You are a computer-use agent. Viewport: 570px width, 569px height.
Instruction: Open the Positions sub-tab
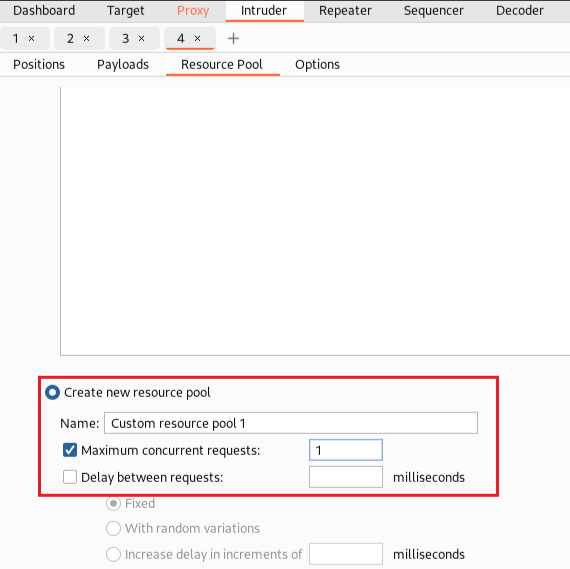coord(39,65)
